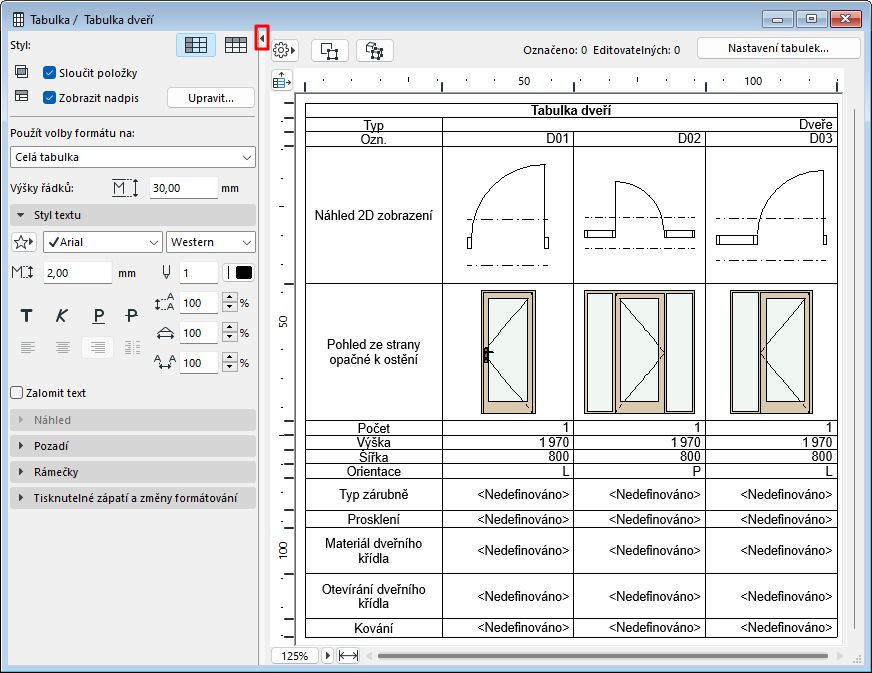The height and width of the screenshot is (673, 872).
Task: Uncheck the Sloučit položky checkbox
Action: tap(50, 73)
